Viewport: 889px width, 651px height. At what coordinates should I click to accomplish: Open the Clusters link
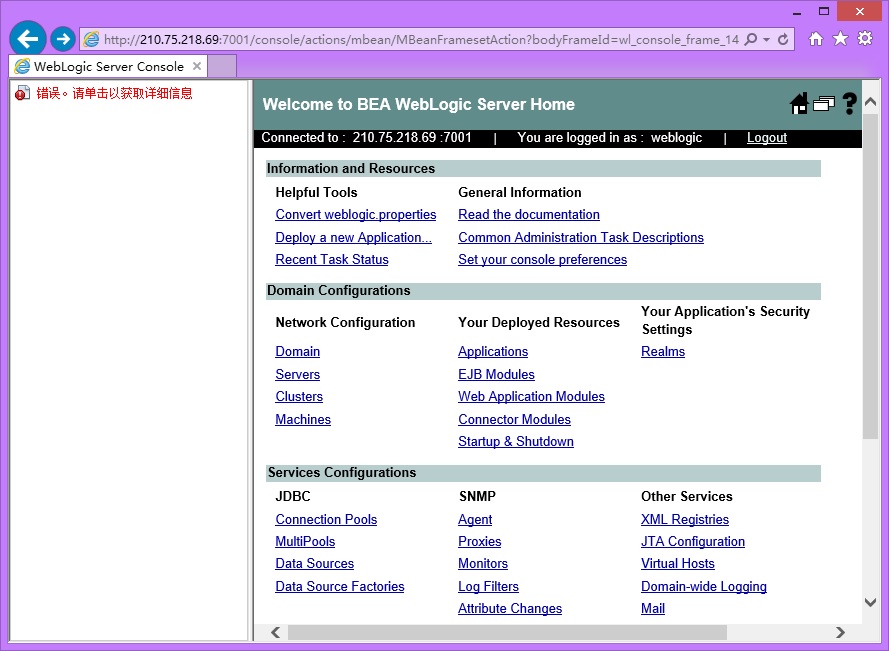299,397
